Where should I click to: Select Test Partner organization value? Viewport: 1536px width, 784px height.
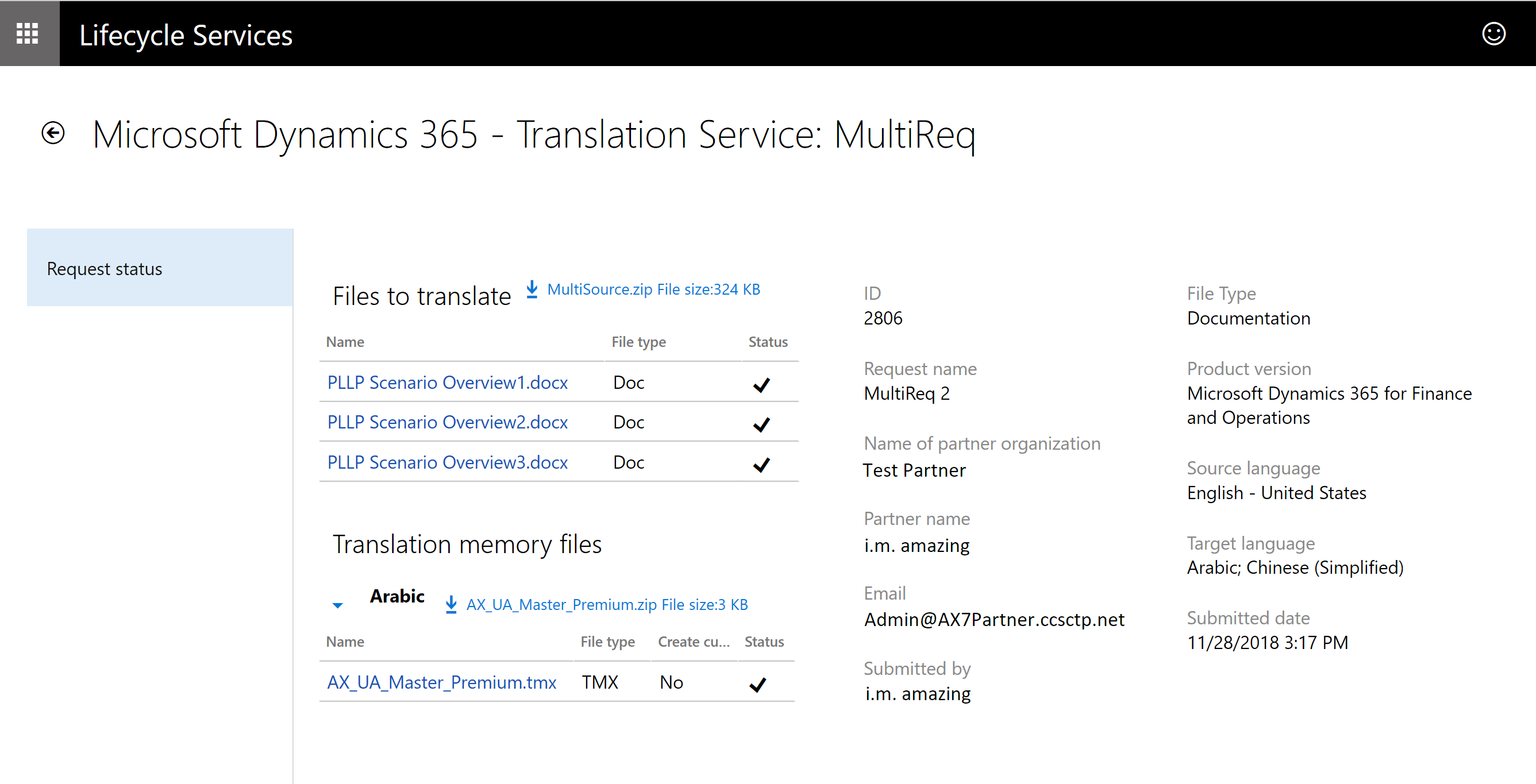pyautogui.click(x=914, y=470)
